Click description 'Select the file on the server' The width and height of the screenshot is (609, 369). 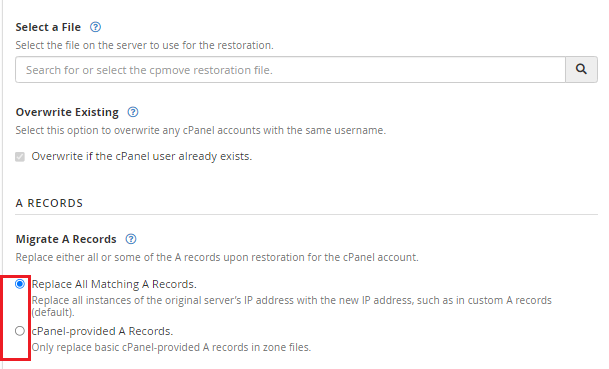point(144,45)
